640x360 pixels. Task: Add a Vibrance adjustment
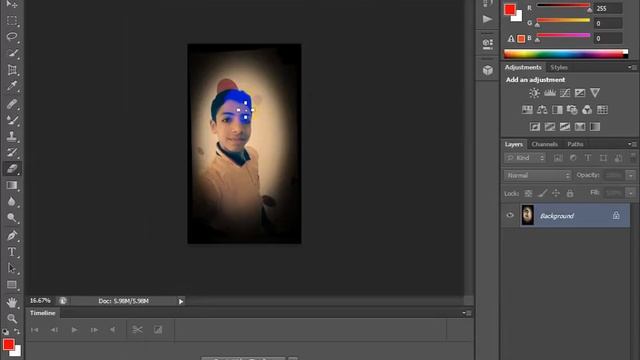tap(595, 93)
